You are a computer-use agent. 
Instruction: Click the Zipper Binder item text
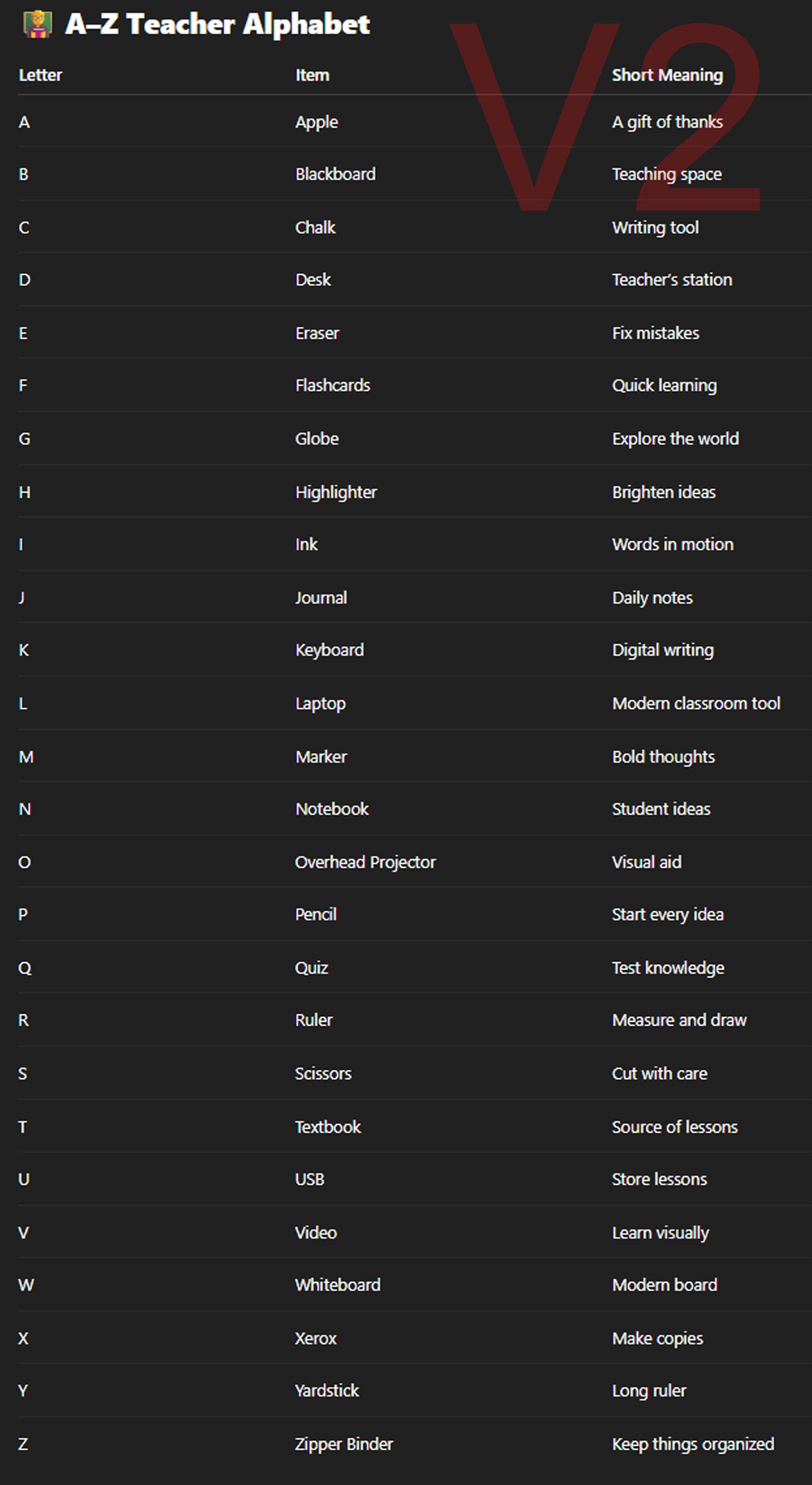[x=344, y=1444]
